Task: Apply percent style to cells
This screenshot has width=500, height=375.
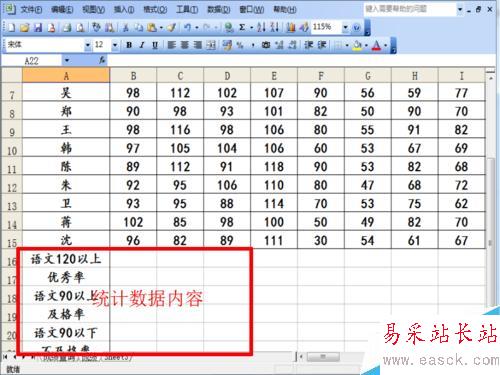Action: pos(240,45)
